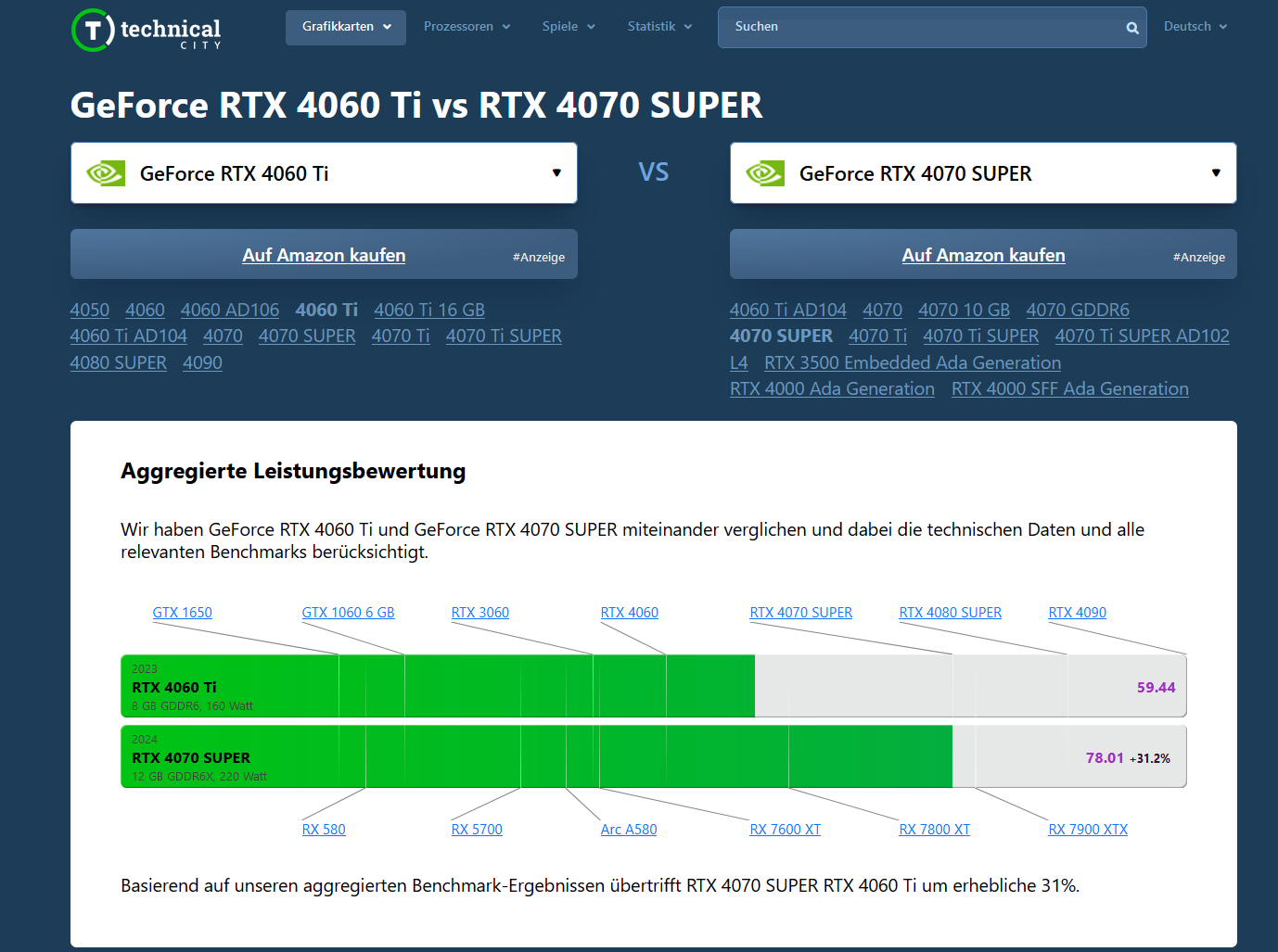
Task: Click left Auf Amazon kaufen button
Action: [x=324, y=254]
